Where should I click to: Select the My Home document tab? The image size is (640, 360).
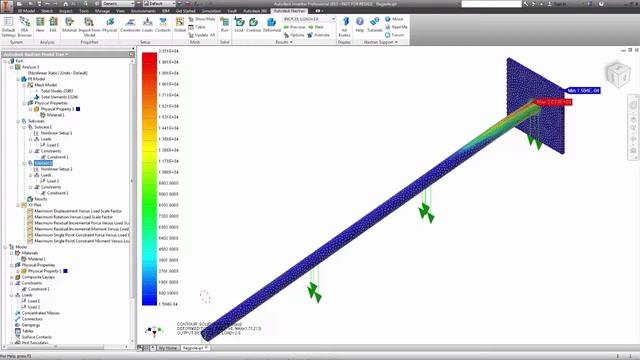[168, 348]
